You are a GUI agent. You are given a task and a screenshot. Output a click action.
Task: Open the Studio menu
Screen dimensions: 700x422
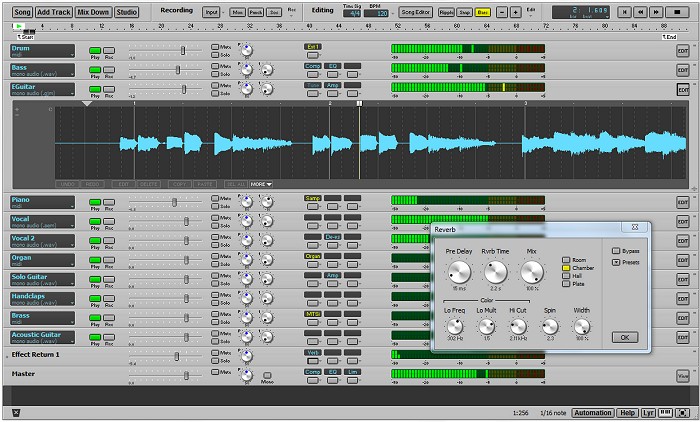pos(127,12)
